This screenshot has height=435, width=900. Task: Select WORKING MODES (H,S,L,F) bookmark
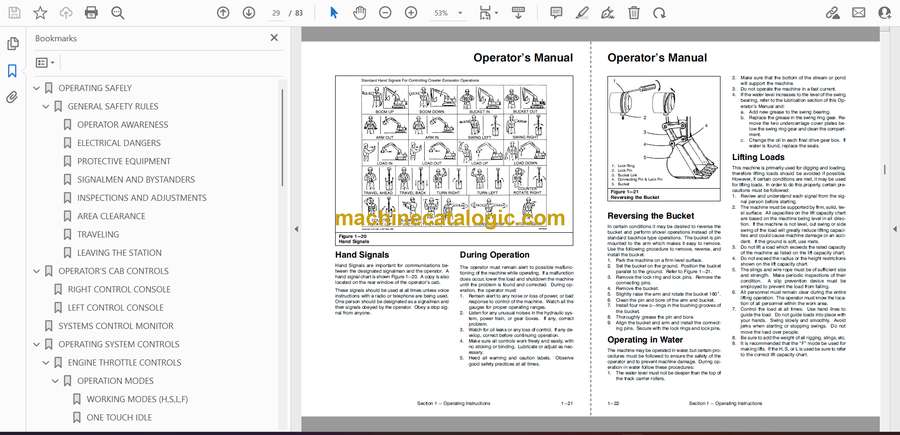137,399
